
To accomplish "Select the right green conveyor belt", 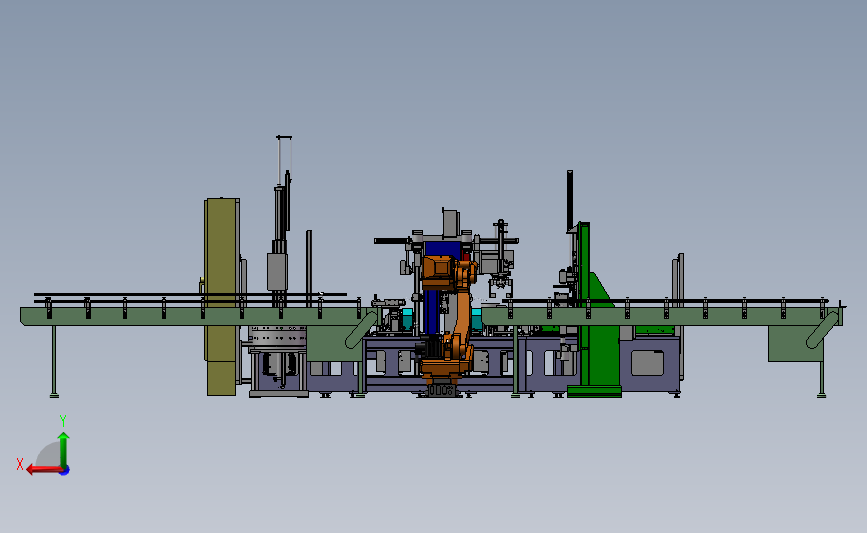I will coord(662,316).
